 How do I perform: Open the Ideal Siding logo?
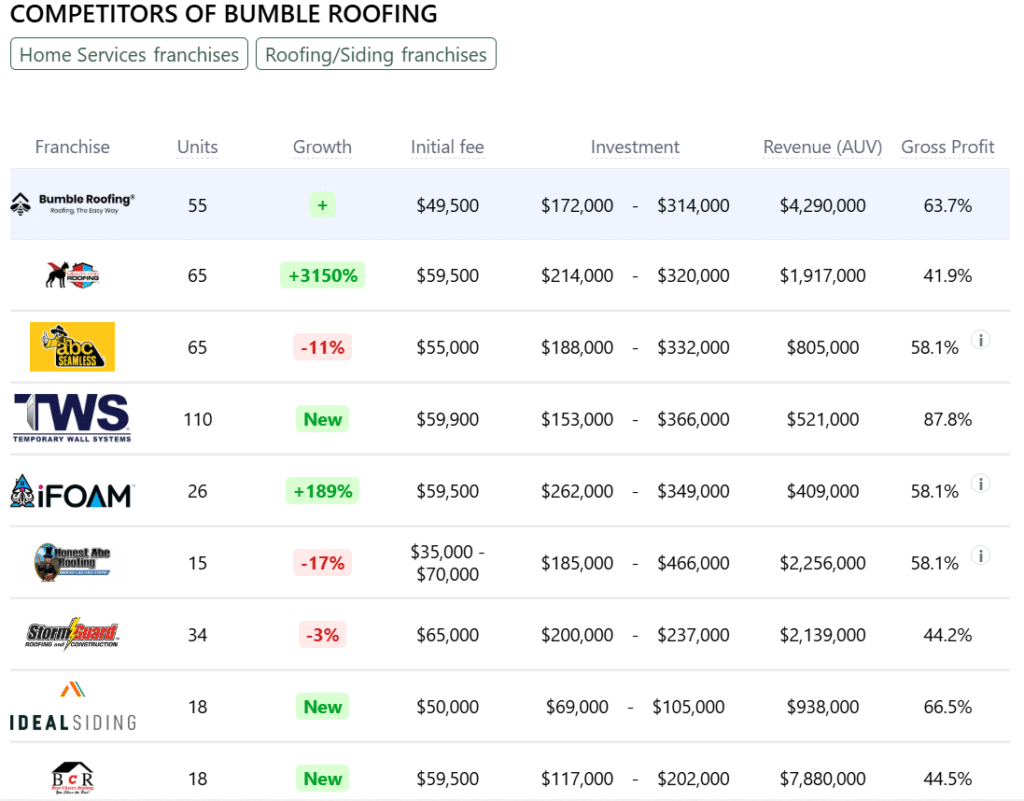[x=72, y=706]
